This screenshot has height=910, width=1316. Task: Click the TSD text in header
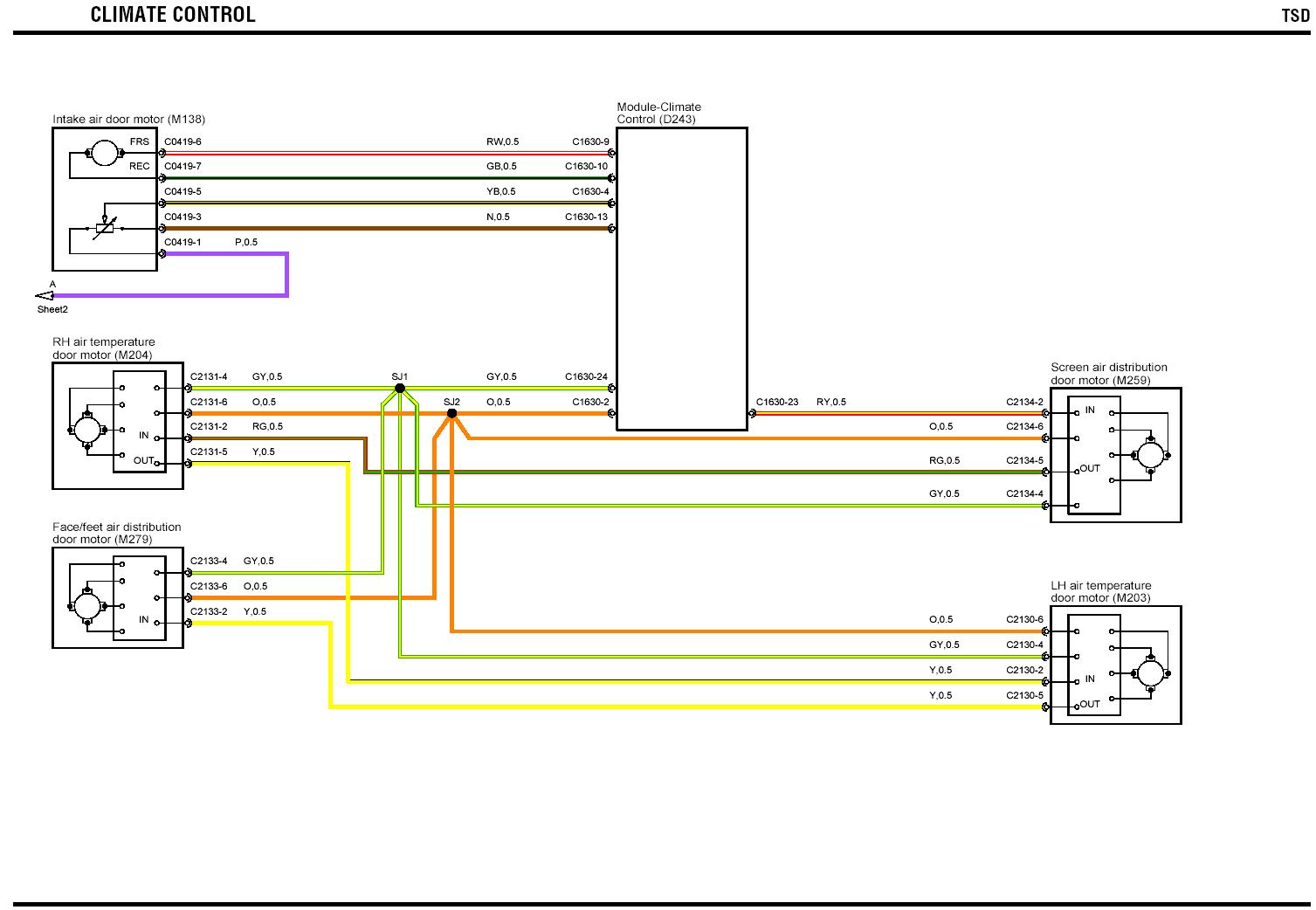pyautogui.click(x=1294, y=16)
